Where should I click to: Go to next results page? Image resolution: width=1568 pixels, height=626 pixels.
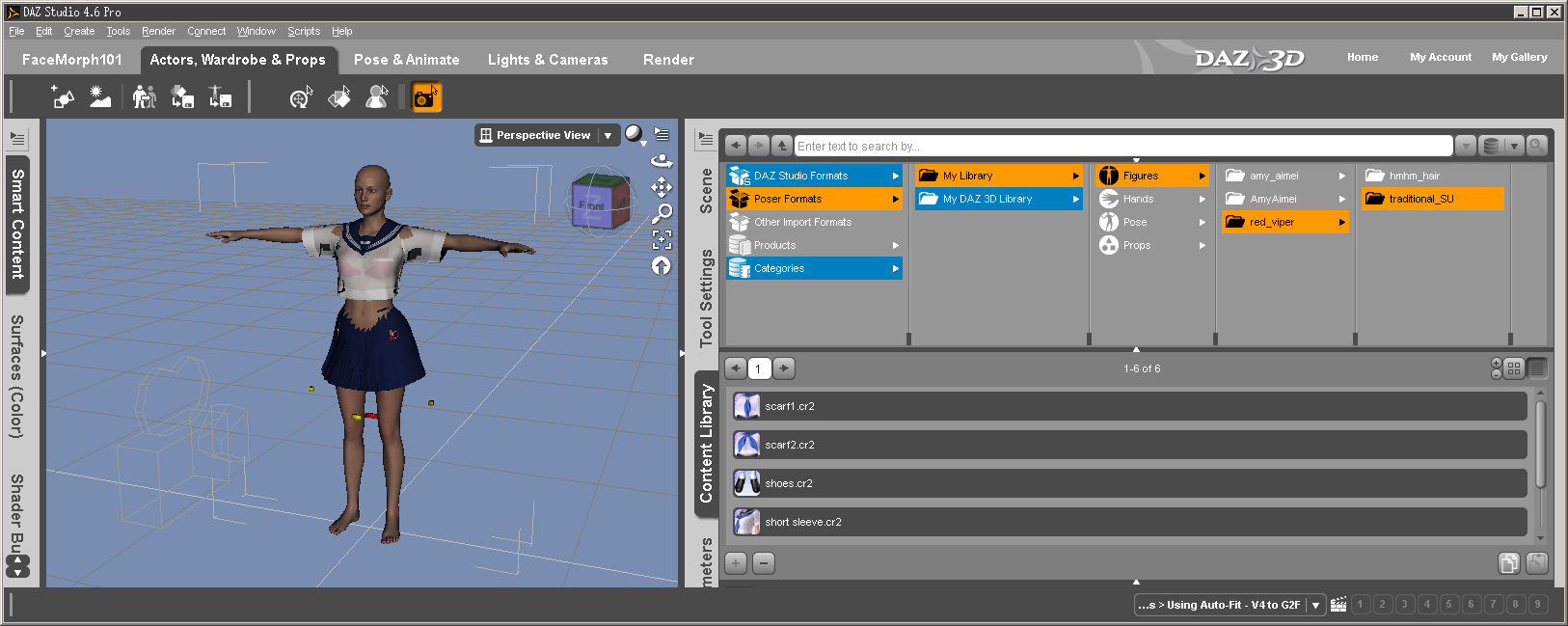(784, 367)
